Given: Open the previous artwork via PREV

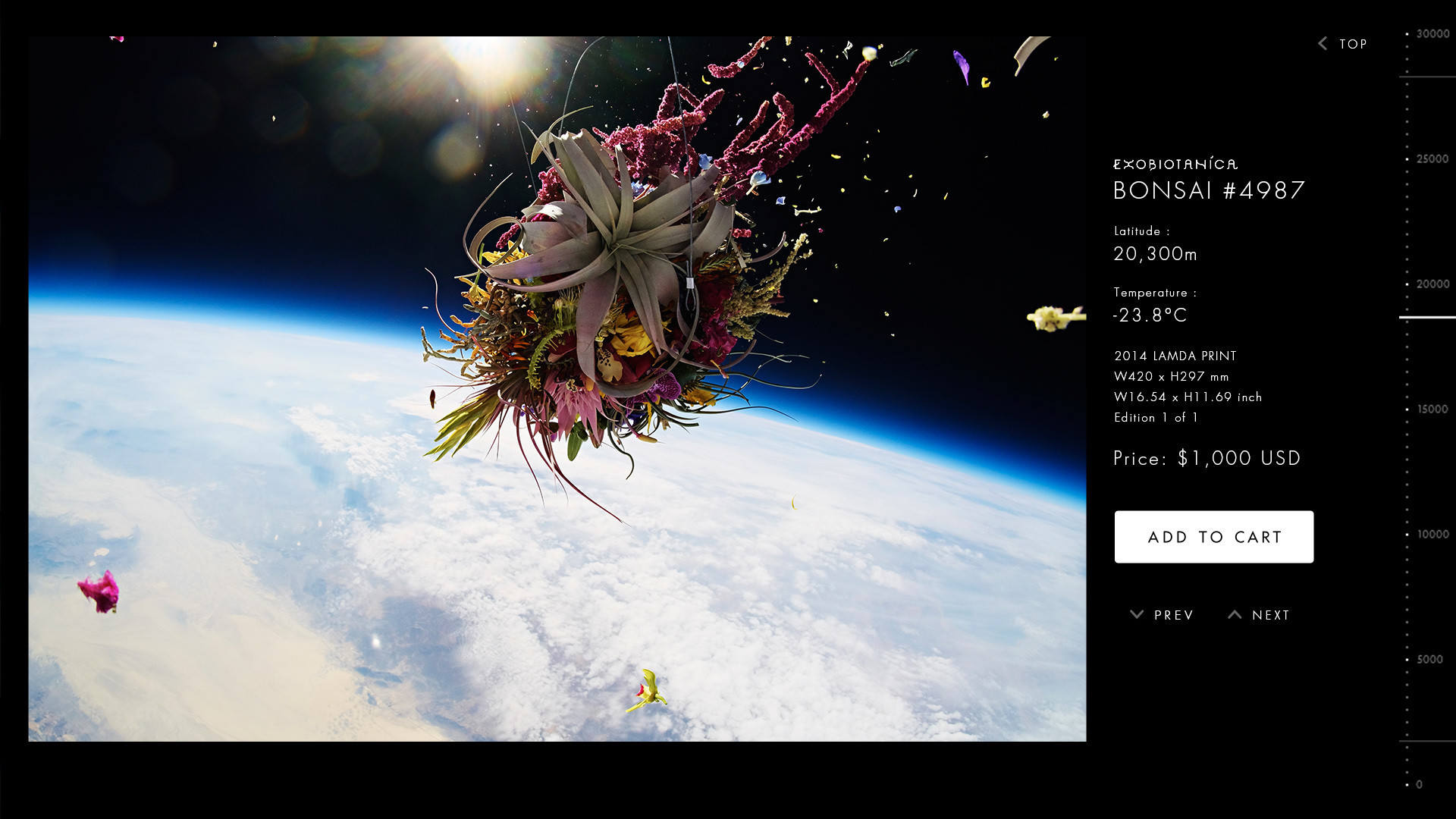Looking at the screenshot, I should coord(1174,615).
